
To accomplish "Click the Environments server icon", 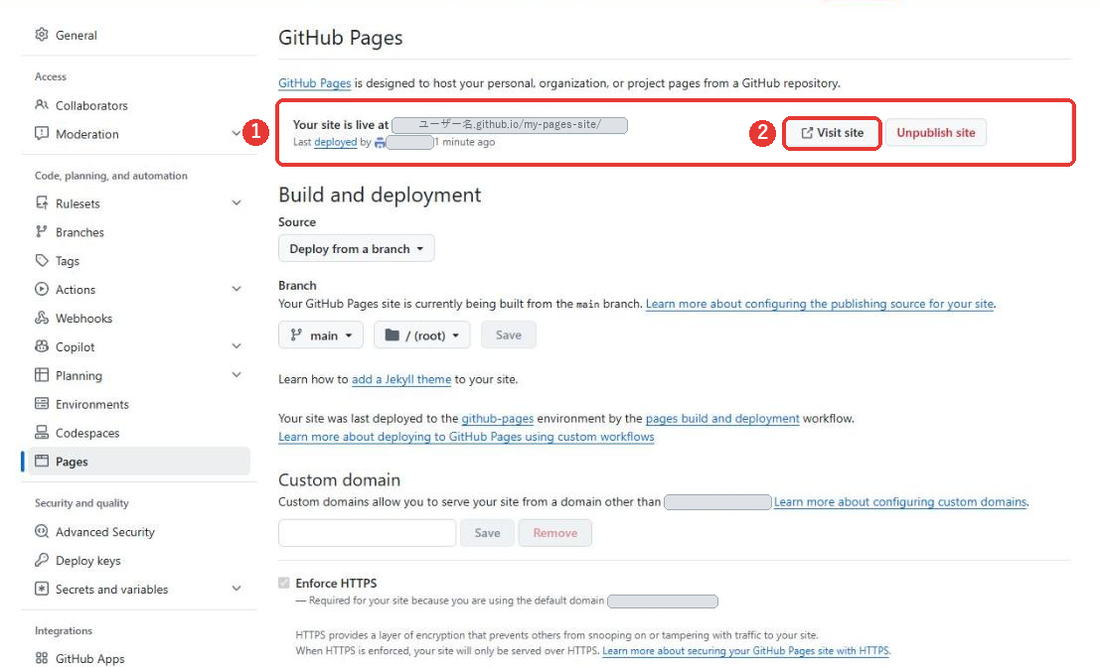I will pos(41,404).
